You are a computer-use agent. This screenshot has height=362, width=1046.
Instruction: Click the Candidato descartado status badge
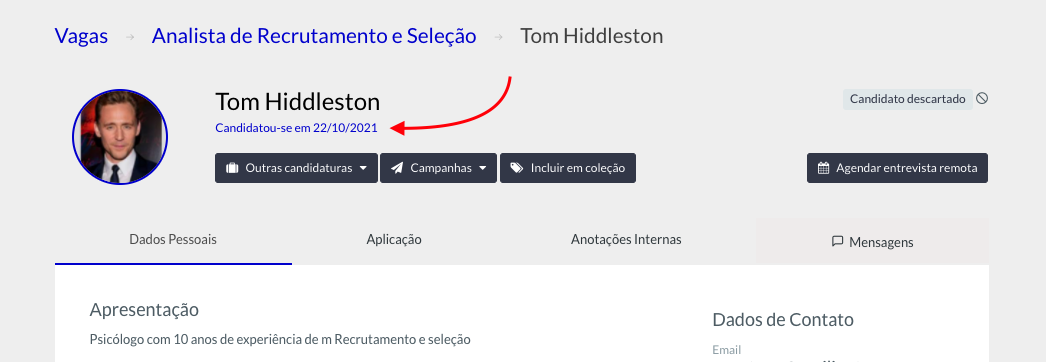(908, 99)
